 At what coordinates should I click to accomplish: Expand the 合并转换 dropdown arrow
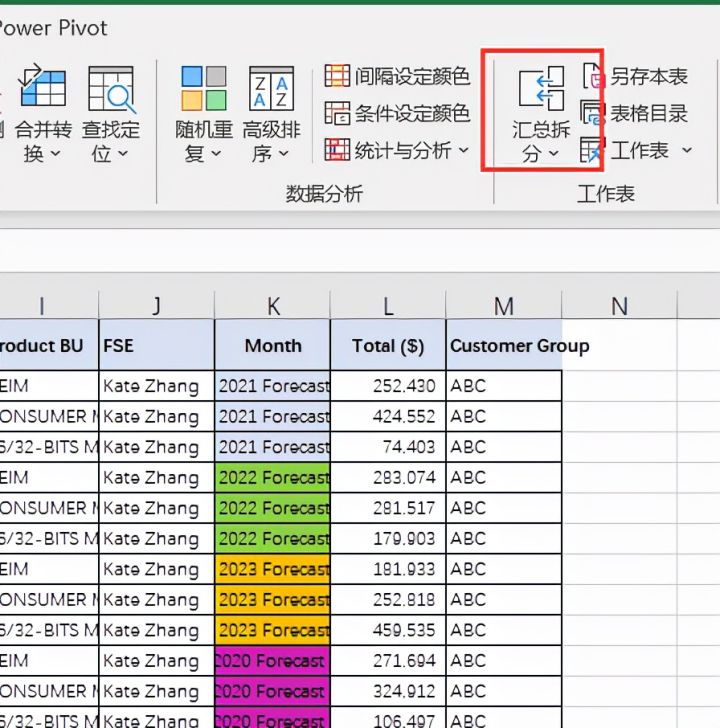click(55, 153)
